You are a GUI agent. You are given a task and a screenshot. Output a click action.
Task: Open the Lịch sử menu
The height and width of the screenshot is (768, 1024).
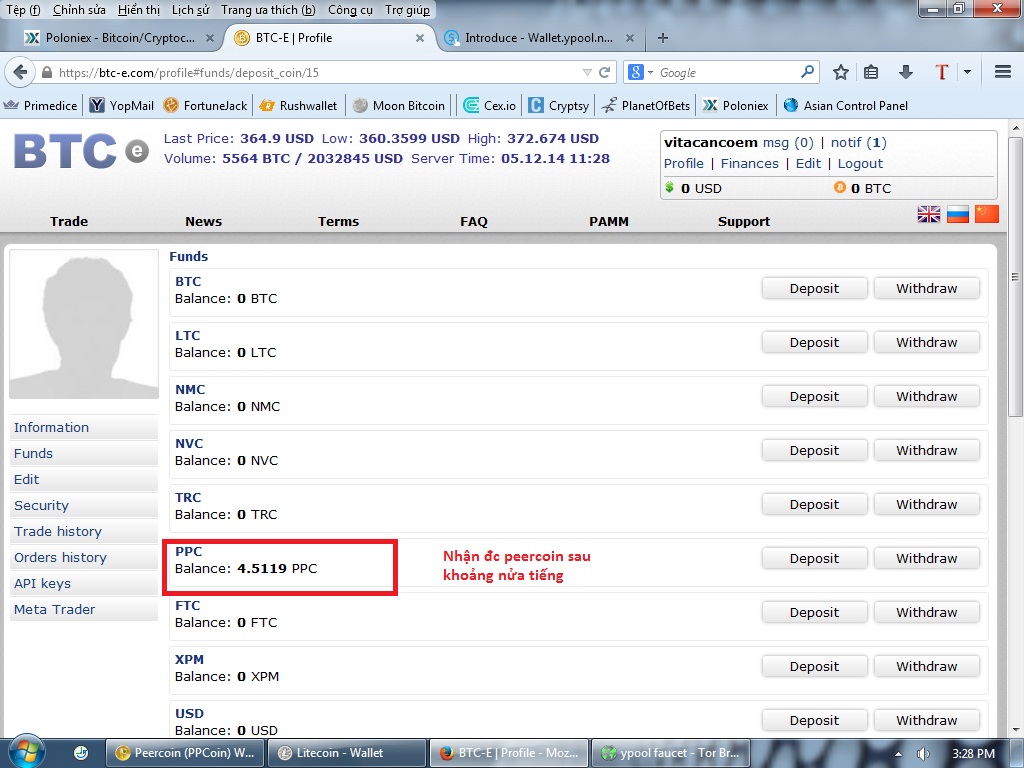click(x=191, y=10)
